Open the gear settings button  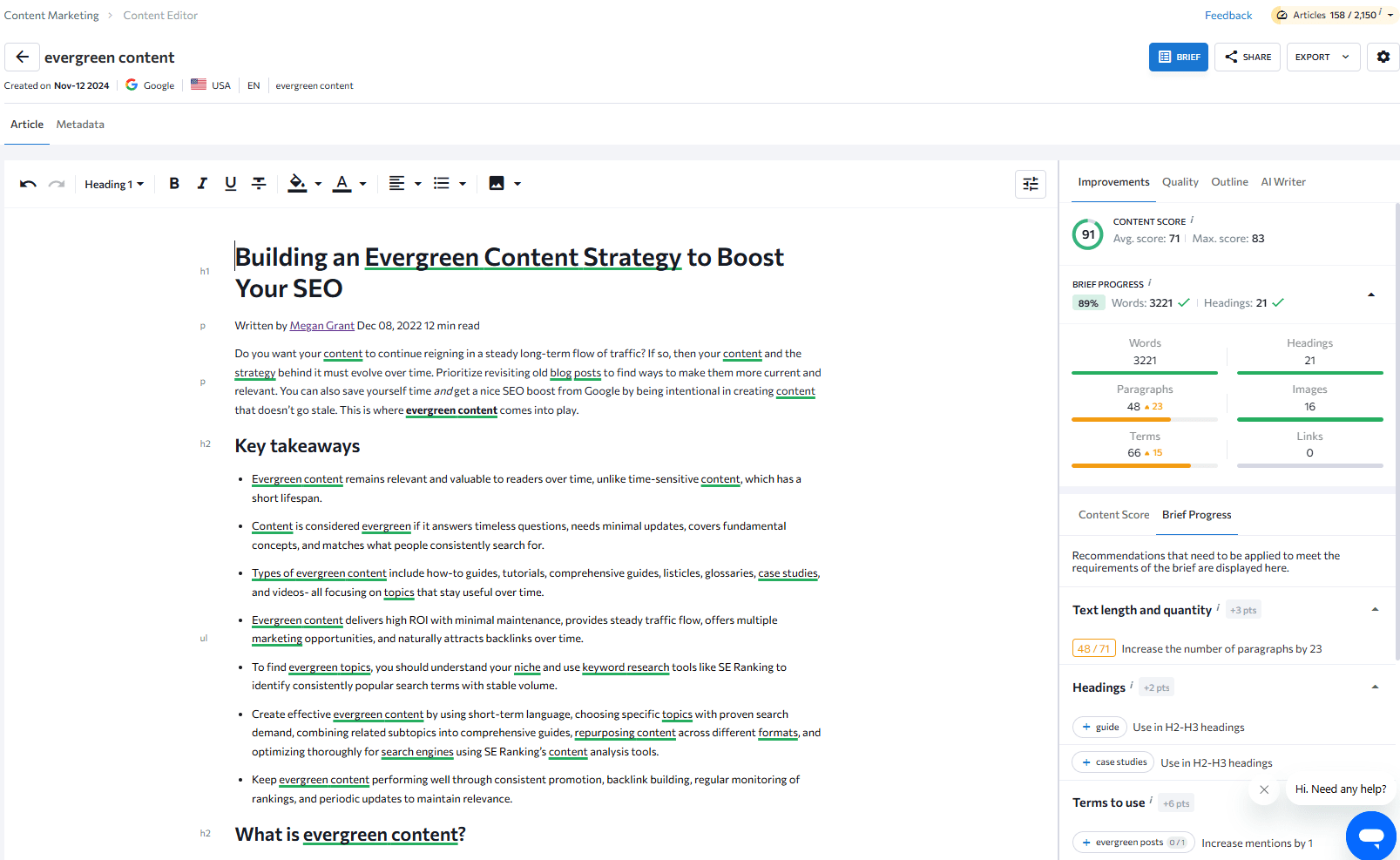[x=1383, y=57]
